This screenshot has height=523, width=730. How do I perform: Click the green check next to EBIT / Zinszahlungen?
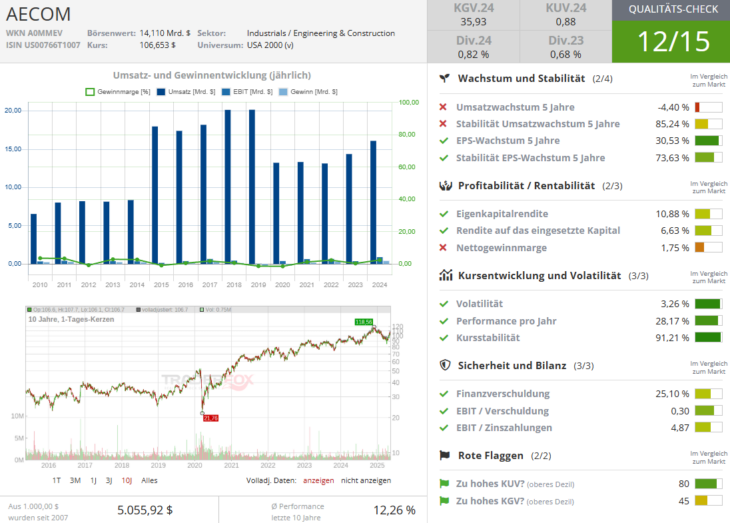[444, 428]
